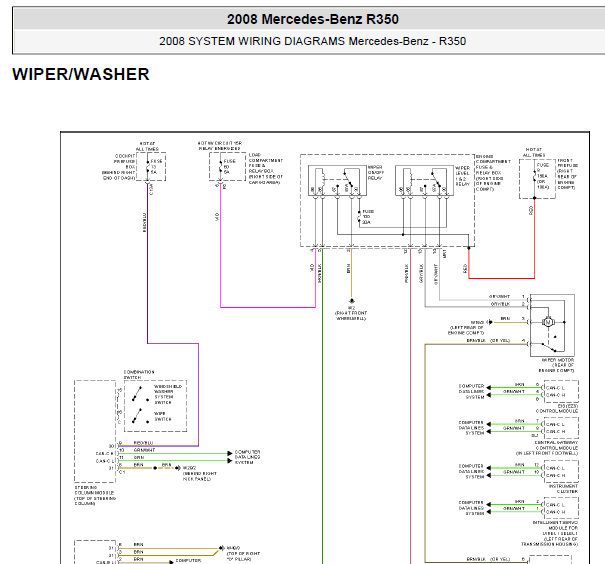
Task: Click the windshield washer switch contact symbol
Action: coord(140,394)
